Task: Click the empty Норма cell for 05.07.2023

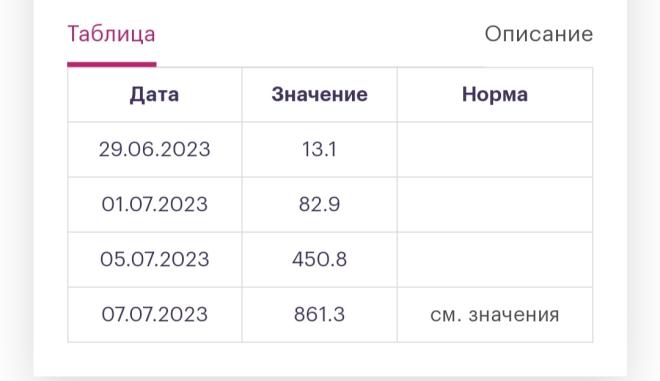Action: pos(495,259)
